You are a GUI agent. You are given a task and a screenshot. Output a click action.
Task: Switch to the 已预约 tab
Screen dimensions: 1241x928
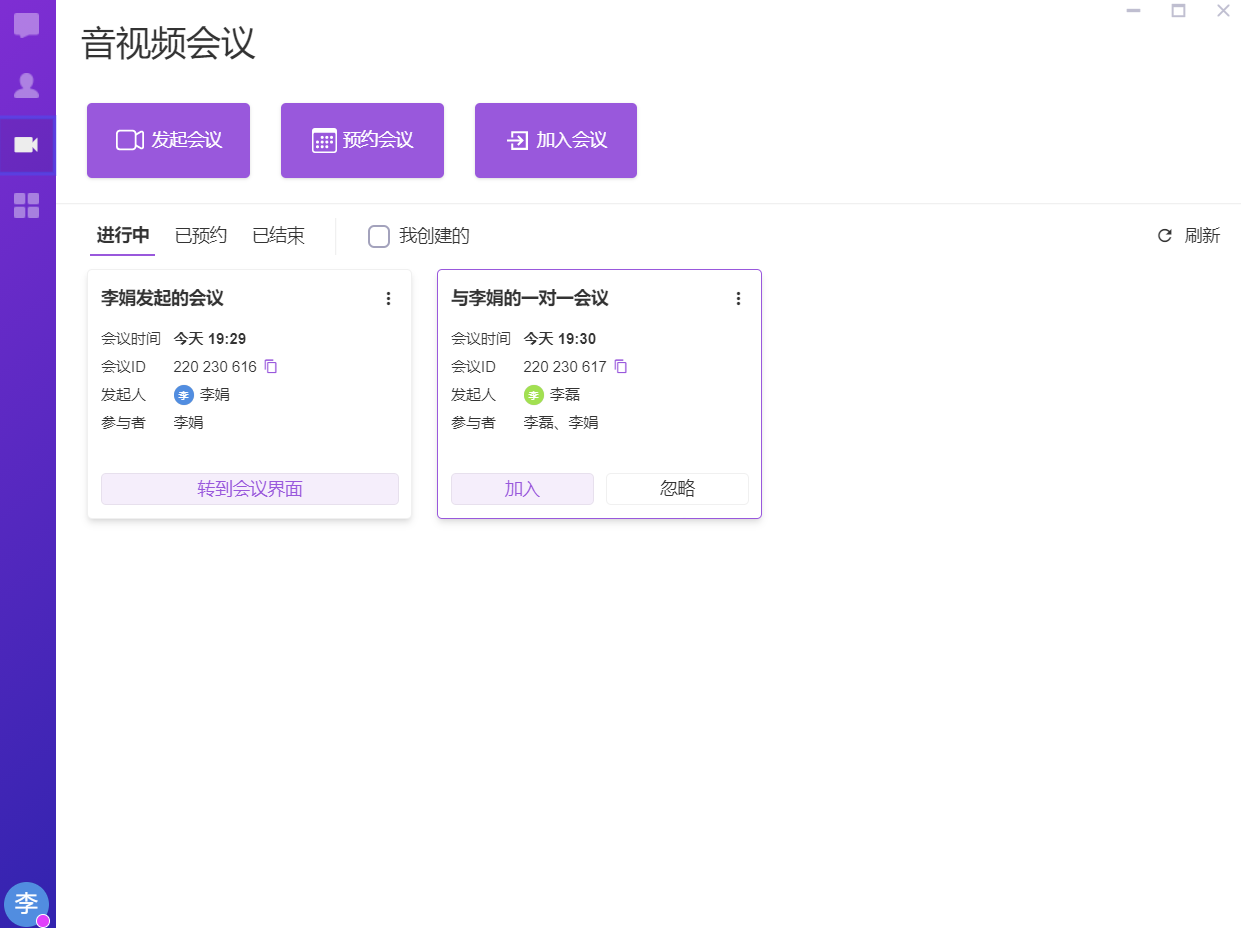click(x=201, y=236)
